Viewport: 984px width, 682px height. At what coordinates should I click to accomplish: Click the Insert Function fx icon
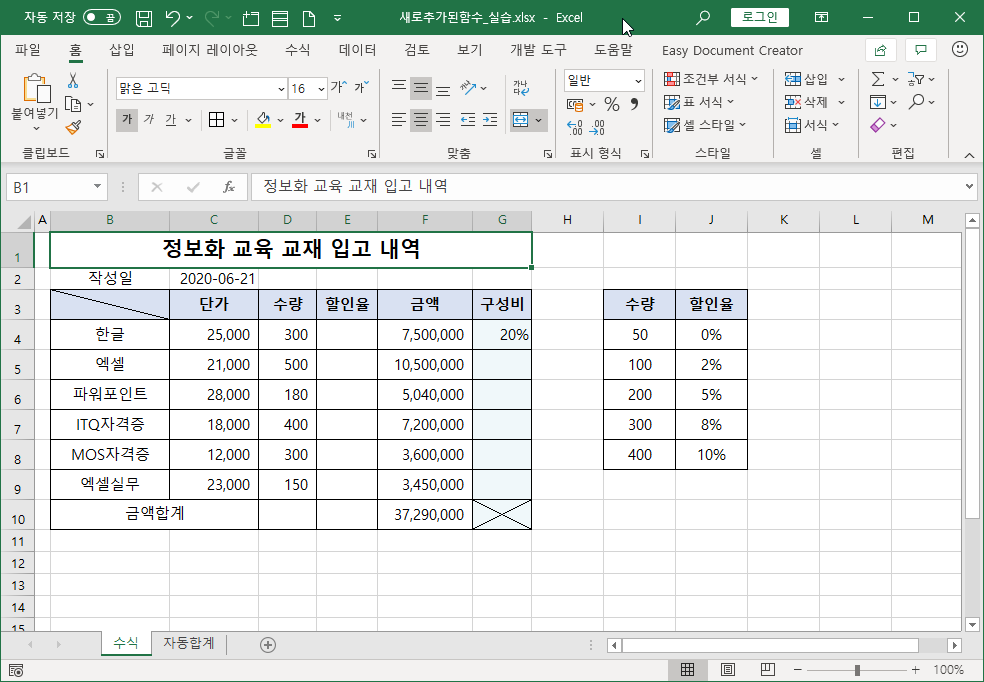(229, 187)
